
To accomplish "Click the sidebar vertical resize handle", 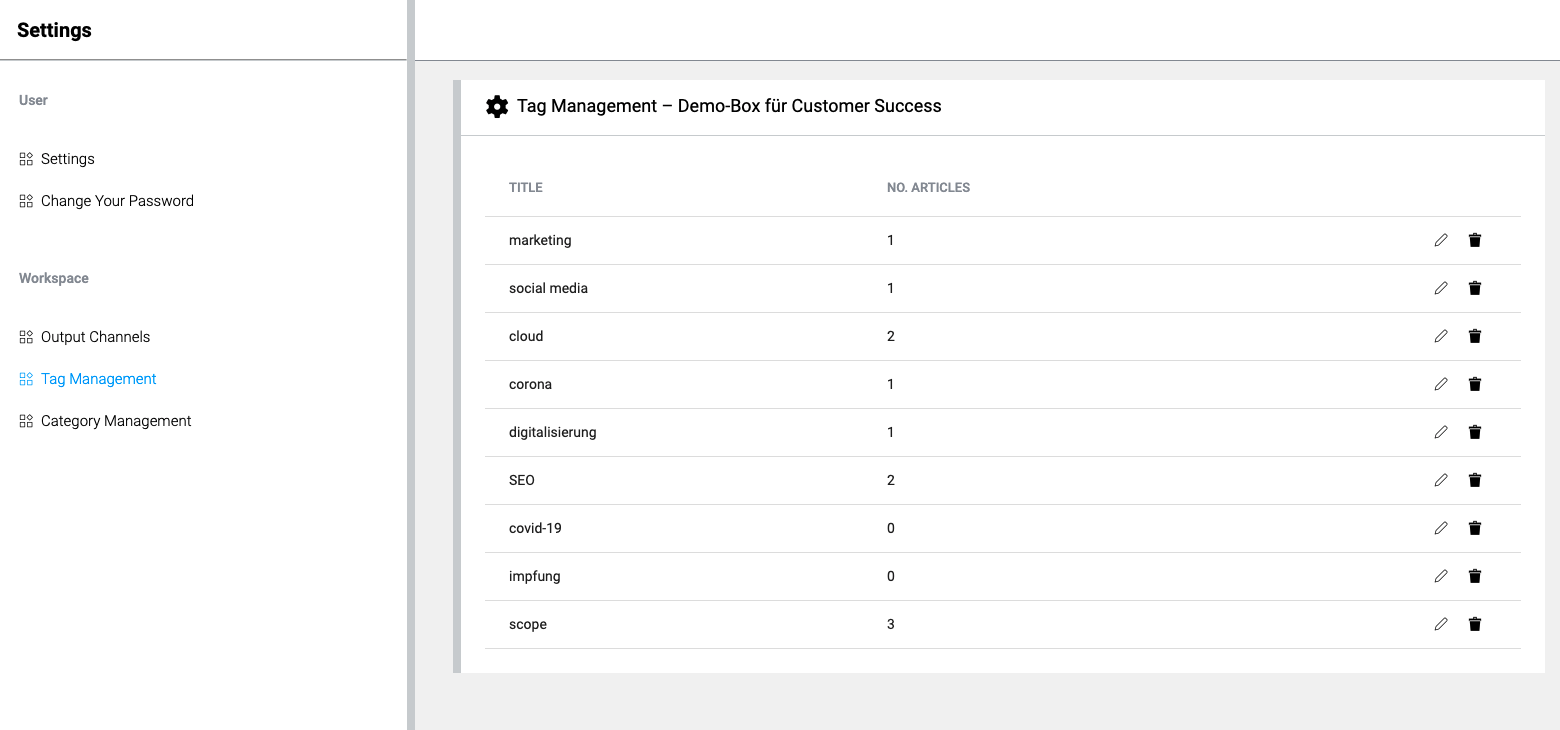I will tap(411, 365).
